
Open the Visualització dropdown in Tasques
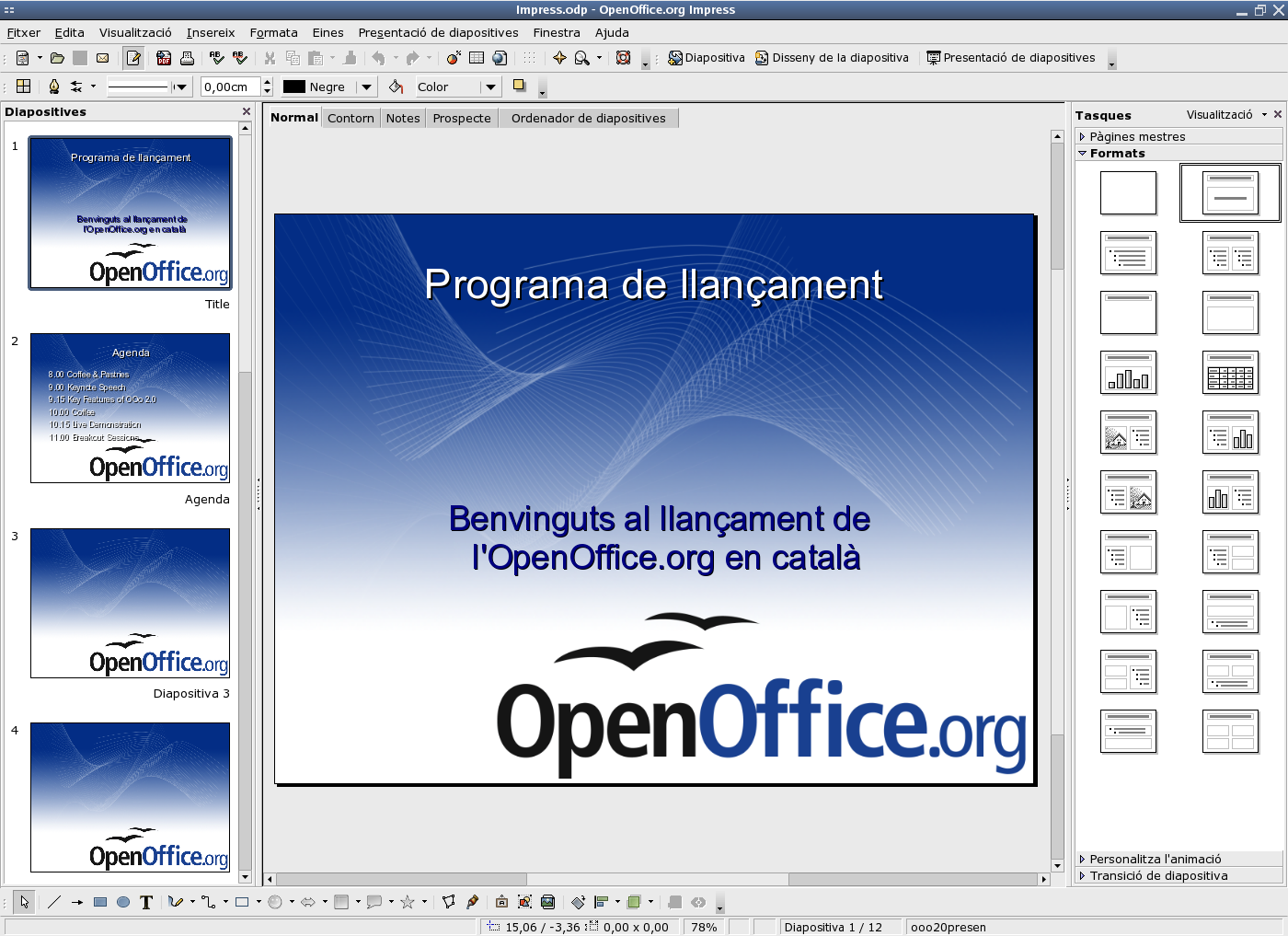point(1226,115)
